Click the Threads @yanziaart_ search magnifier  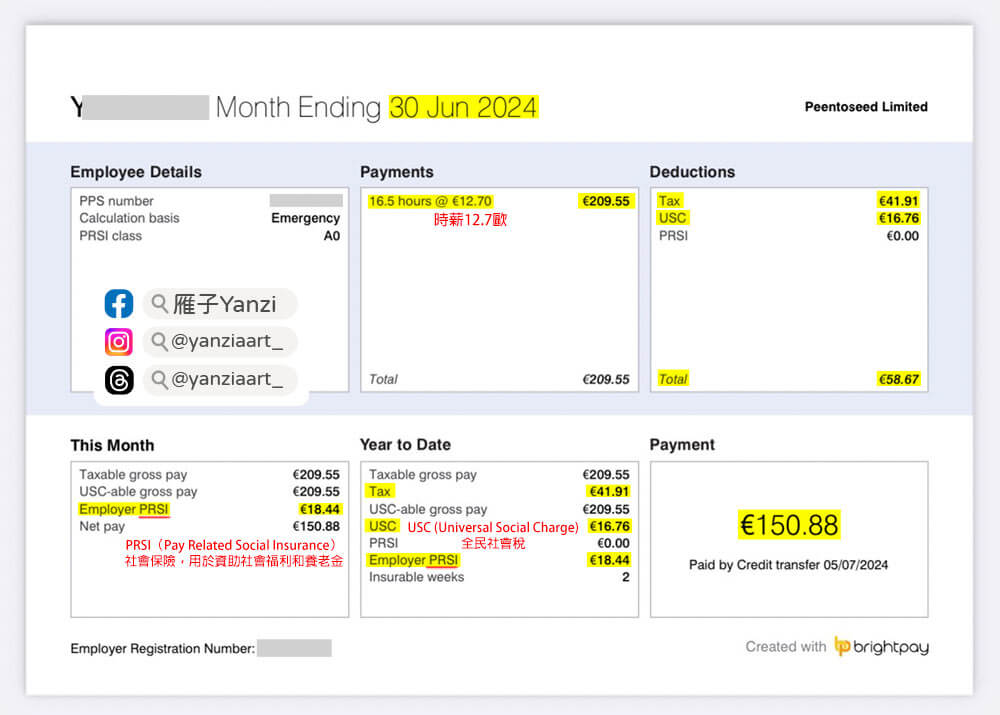160,380
